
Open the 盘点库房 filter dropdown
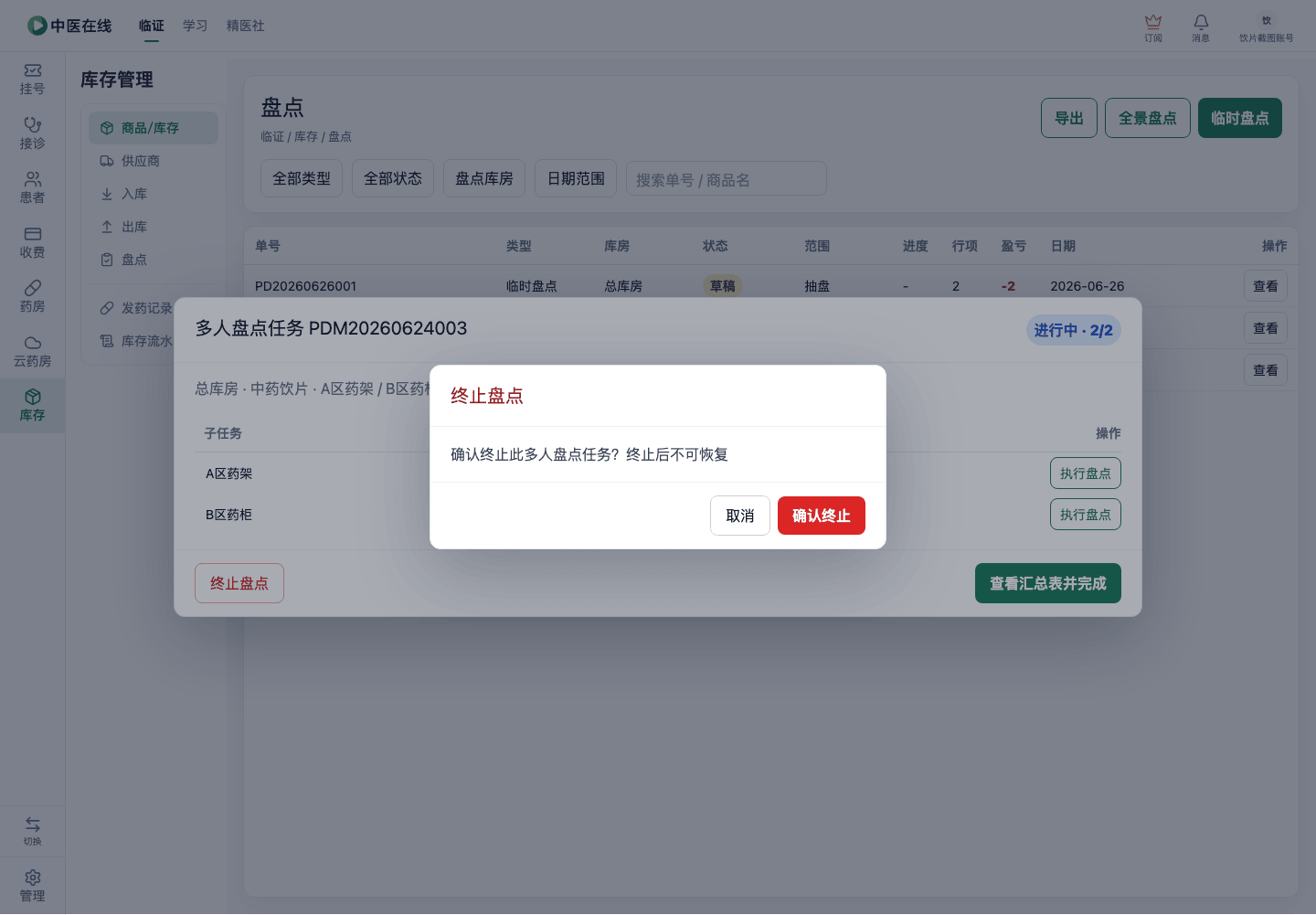click(x=484, y=178)
